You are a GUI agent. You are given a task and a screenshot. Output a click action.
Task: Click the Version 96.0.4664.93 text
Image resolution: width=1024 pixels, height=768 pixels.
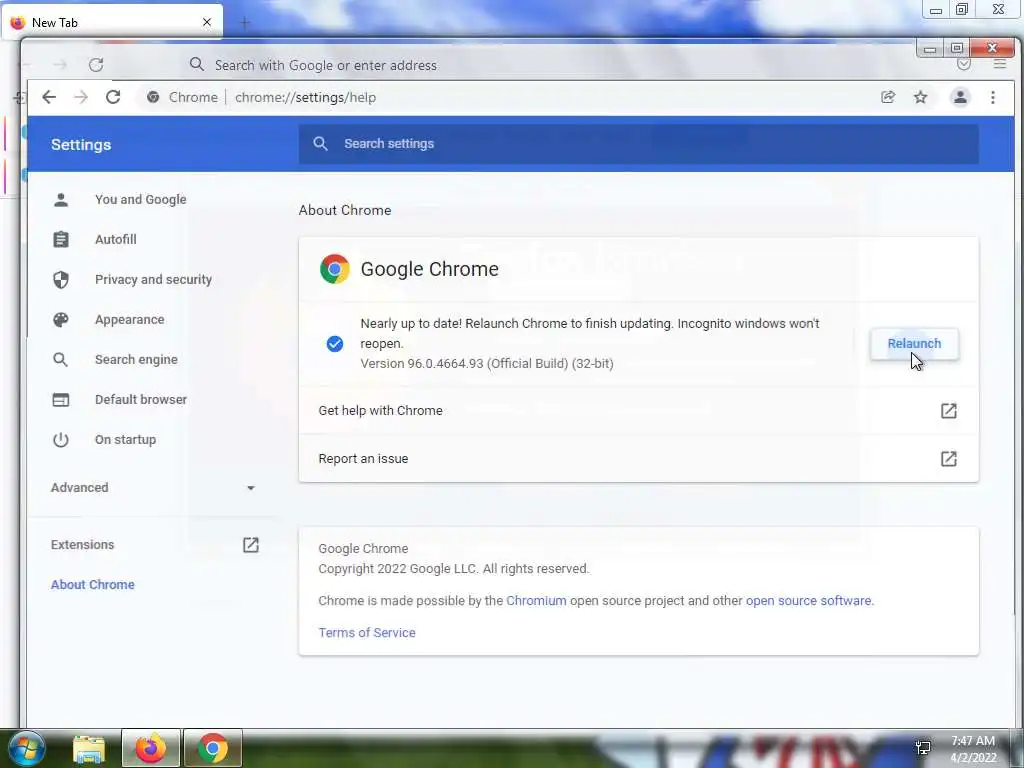(x=487, y=363)
